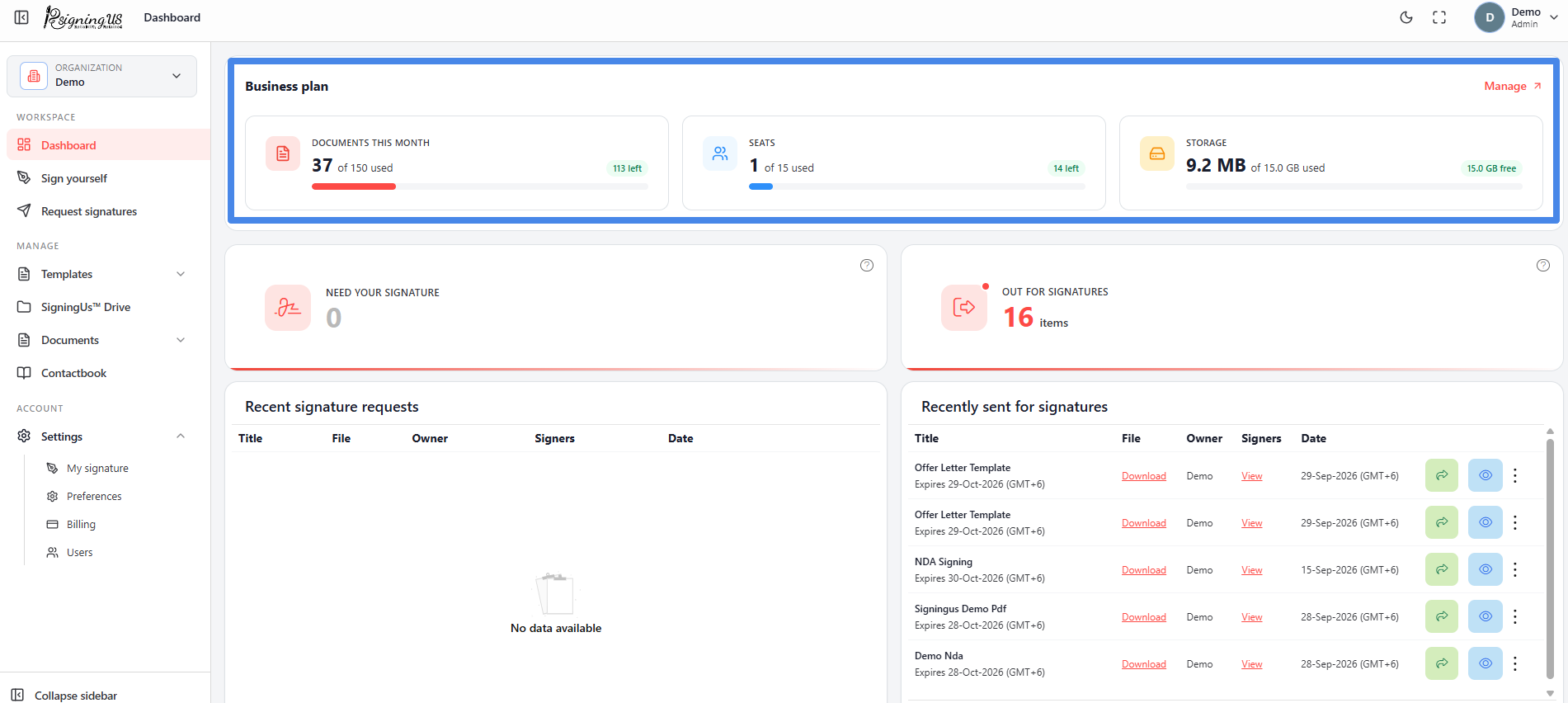
Task: Download the first Offer Letter Template file
Action: [x=1144, y=476]
